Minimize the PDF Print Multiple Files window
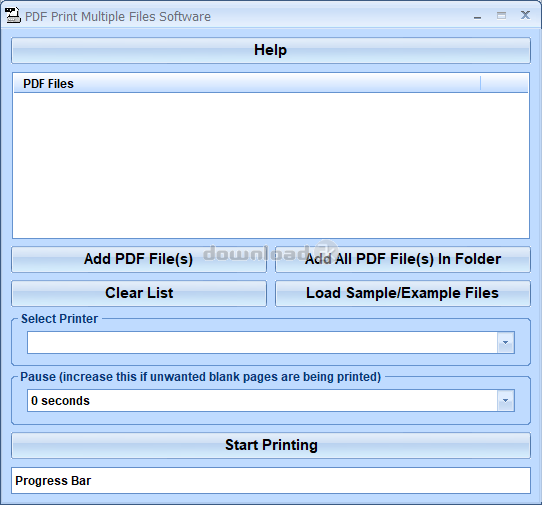Image resolution: width=542 pixels, height=505 pixels. pos(477,16)
